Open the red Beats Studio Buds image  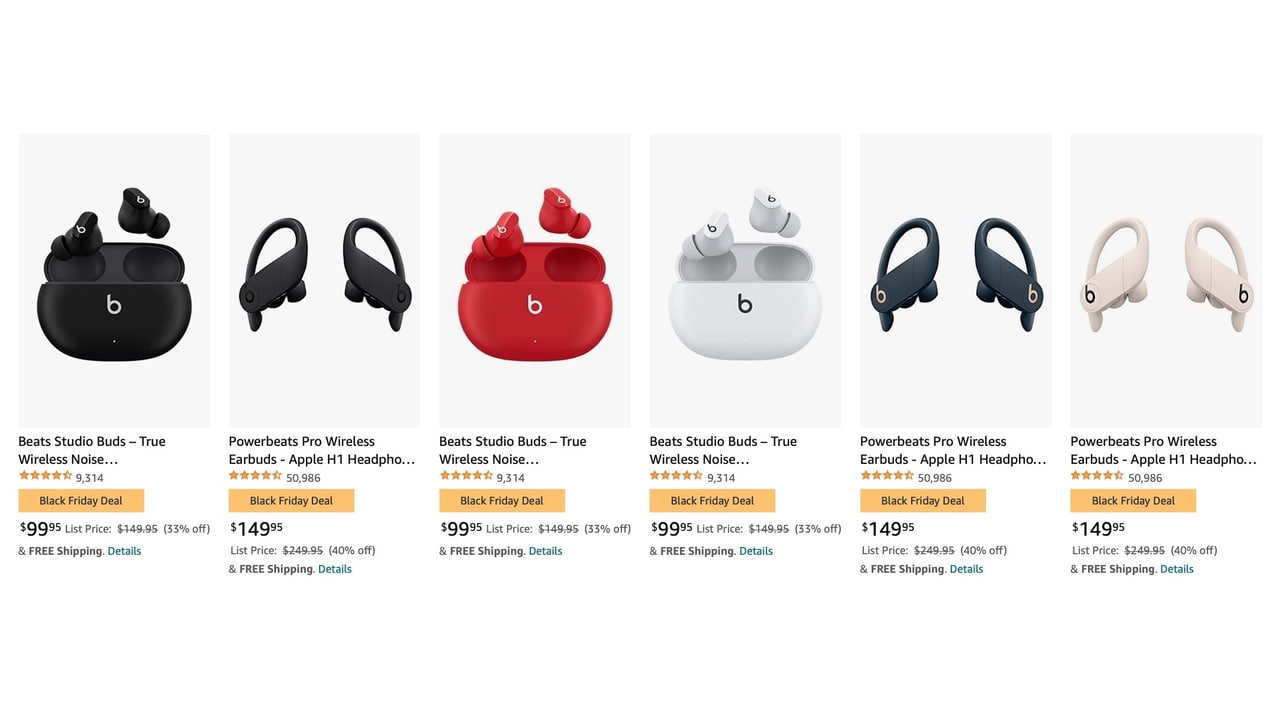click(535, 281)
